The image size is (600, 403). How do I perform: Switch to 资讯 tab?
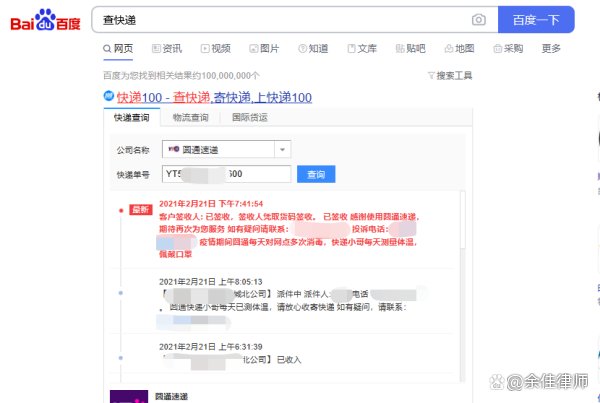click(167, 49)
